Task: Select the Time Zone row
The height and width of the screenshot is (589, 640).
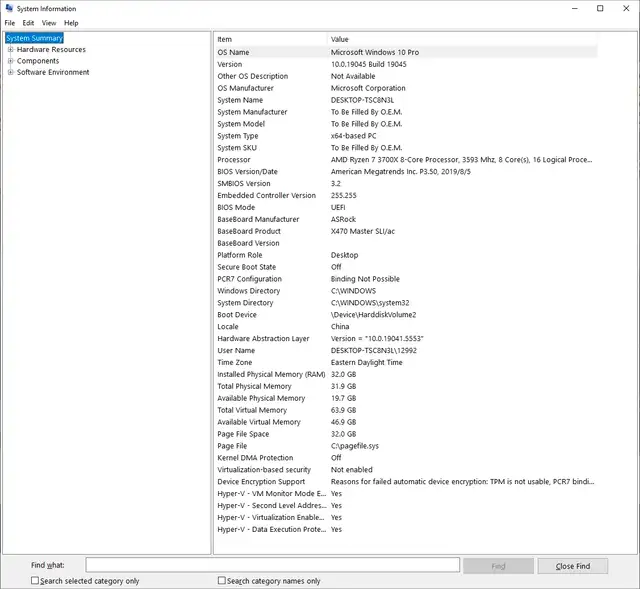Action: pyautogui.click(x=406, y=362)
